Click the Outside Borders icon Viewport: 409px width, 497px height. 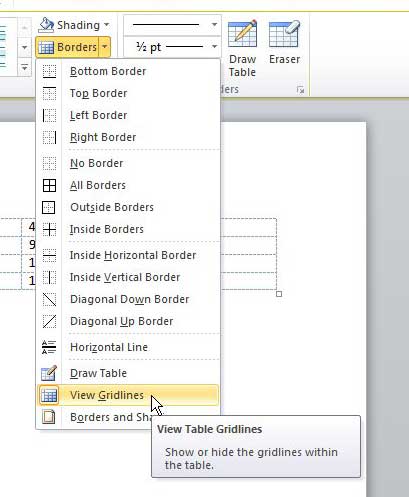point(49,207)
